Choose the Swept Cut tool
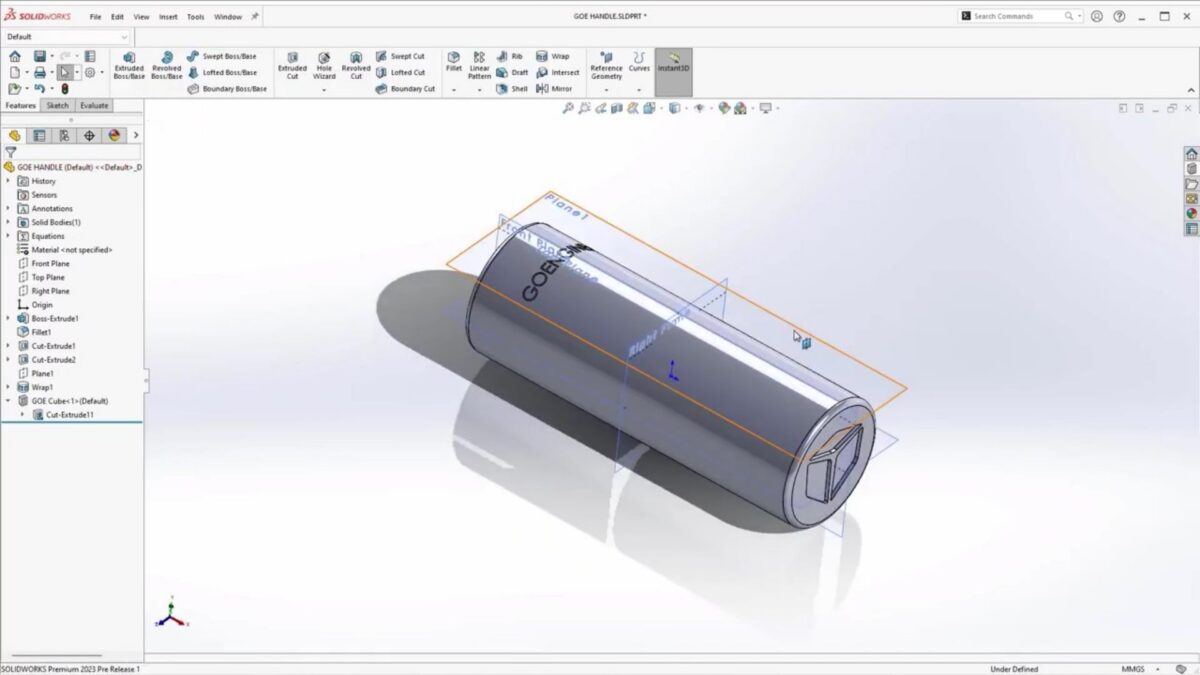 (400, 56)
